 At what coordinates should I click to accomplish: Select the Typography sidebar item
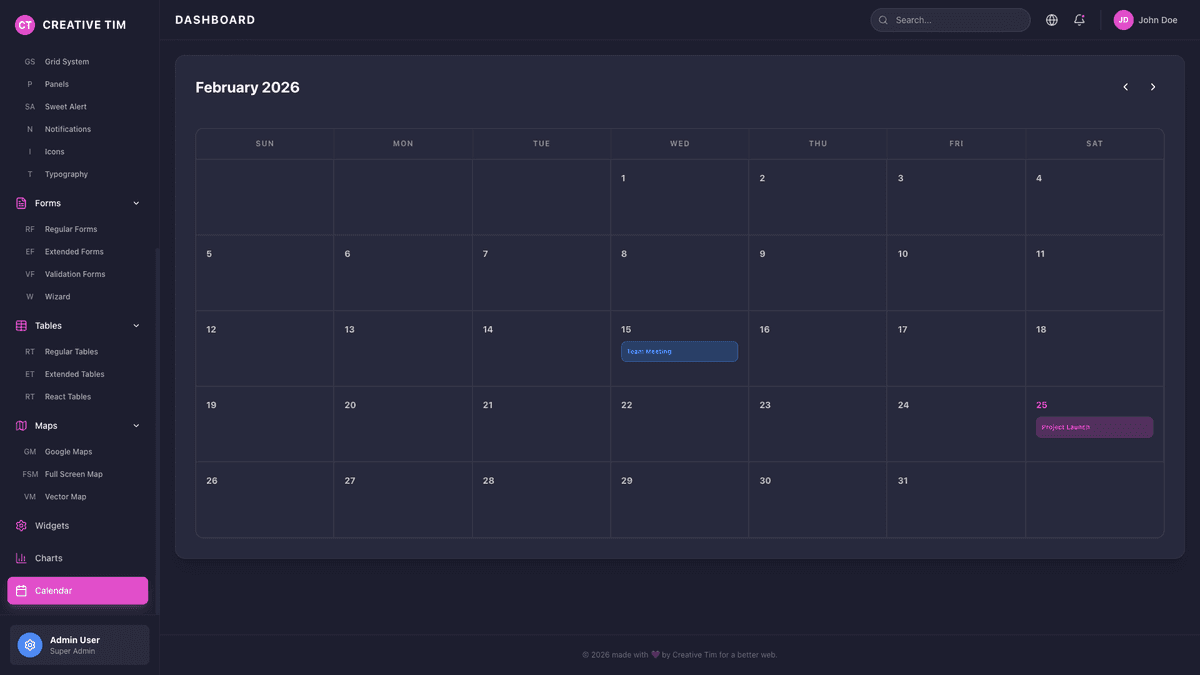pyautogui.click(x=66, y=173)
